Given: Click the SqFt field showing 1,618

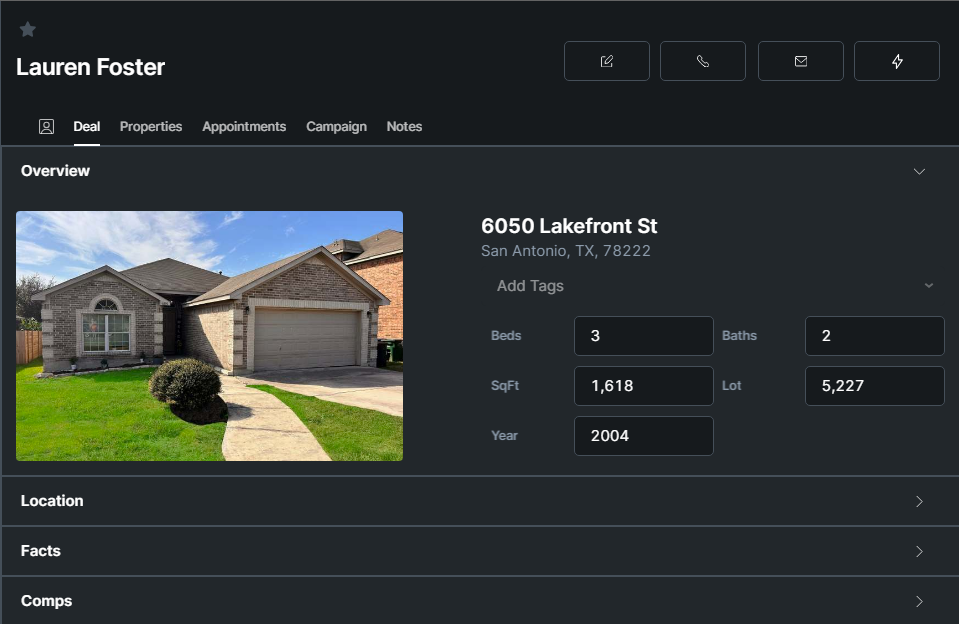Looking at the screenshot, I should [x=643, y=386].
